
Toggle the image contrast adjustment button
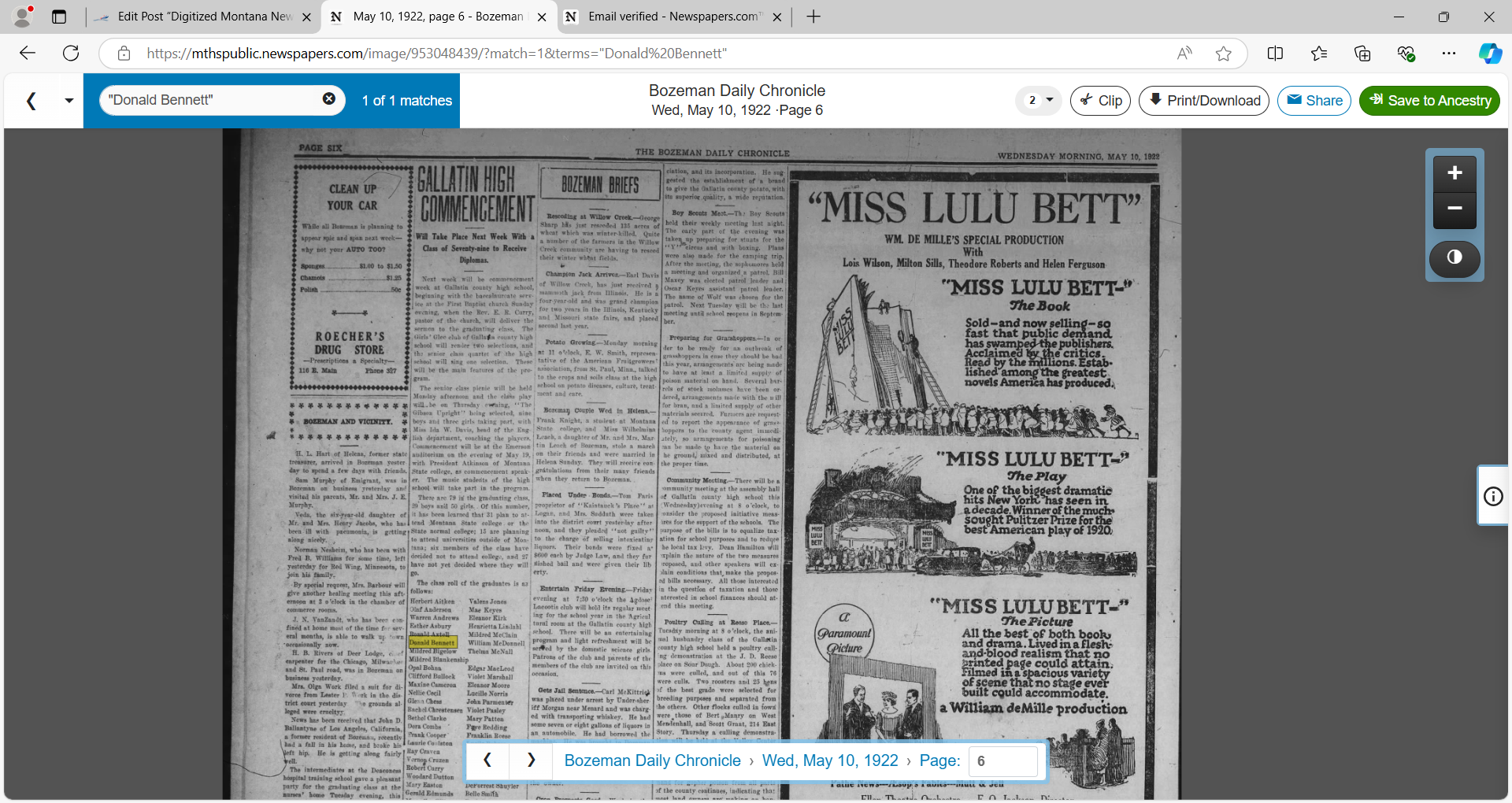point(1454,257)
